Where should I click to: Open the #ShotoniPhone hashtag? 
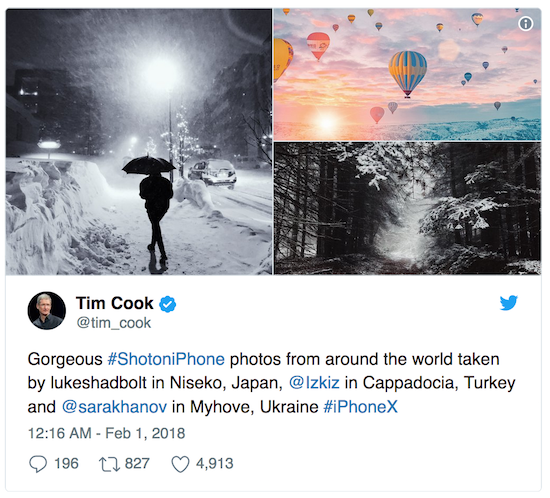coord(166,359)
